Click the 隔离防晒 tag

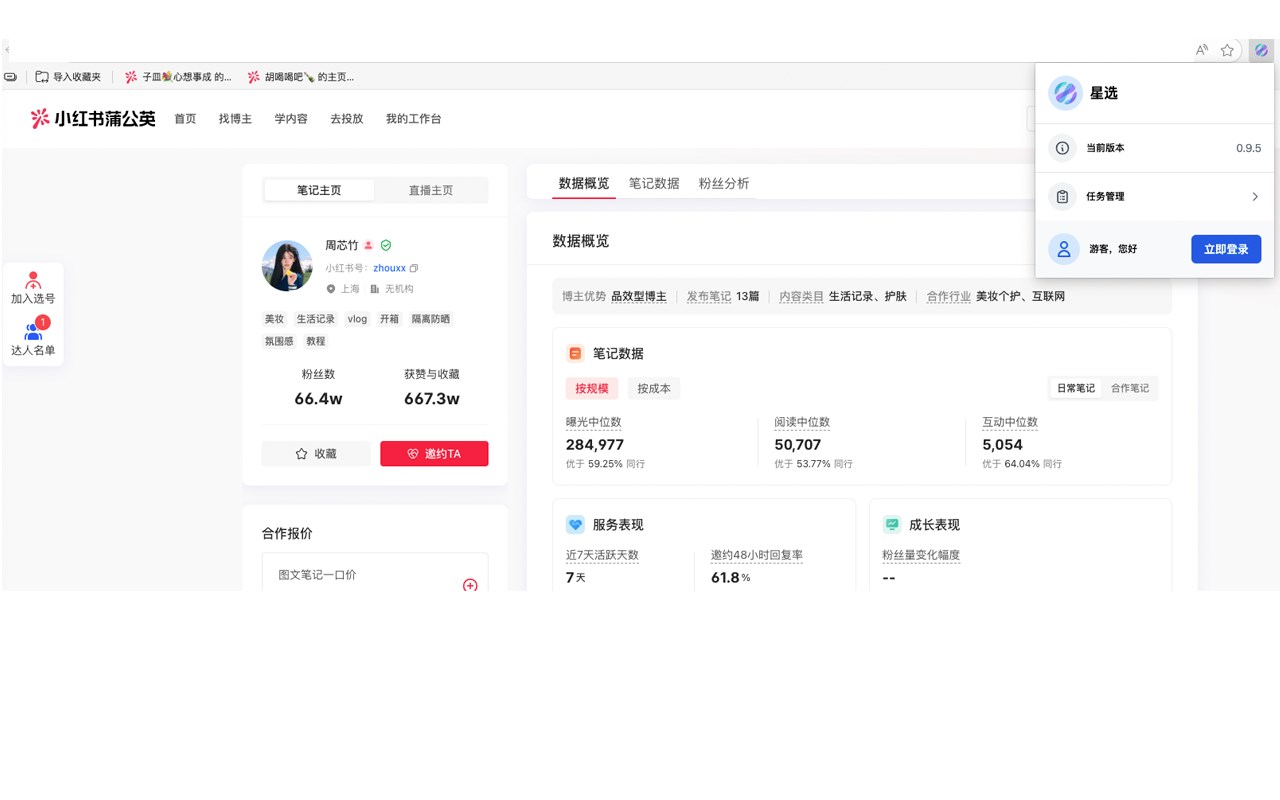[431, 319]
